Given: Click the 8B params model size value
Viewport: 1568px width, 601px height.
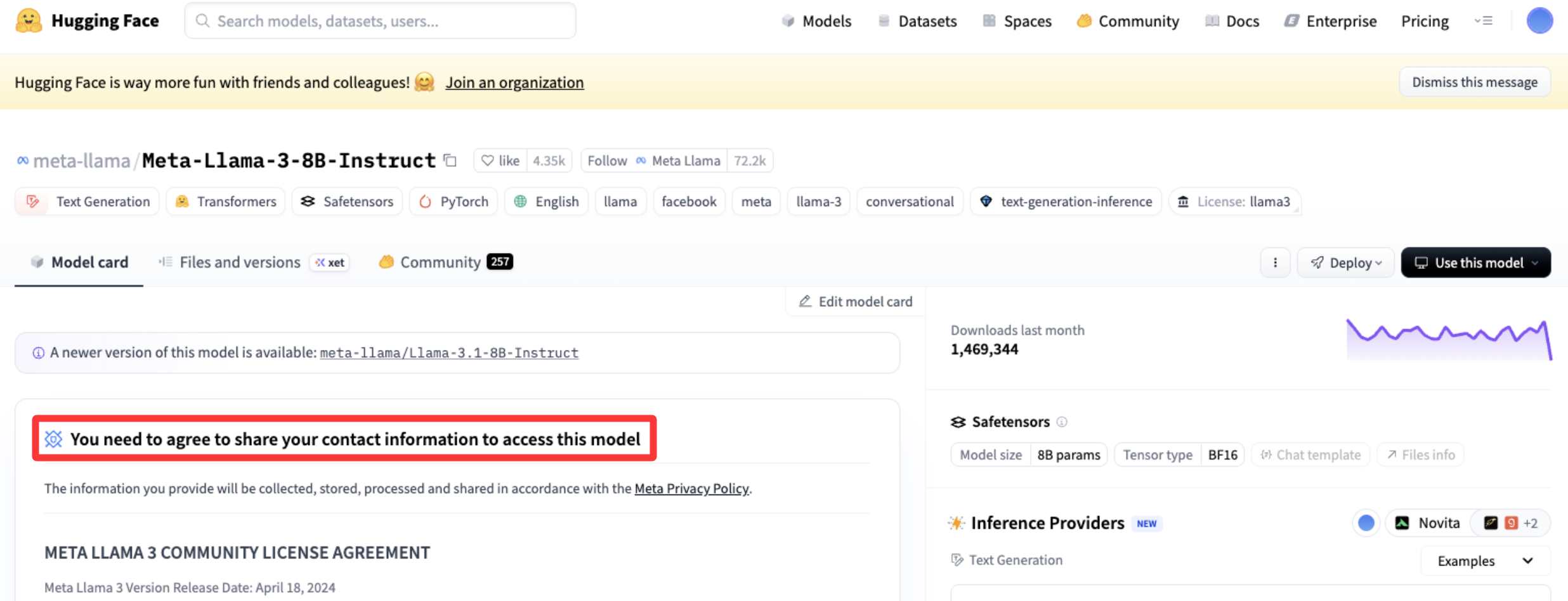Looking at the screenshot, I should [x=1068, y=455].
